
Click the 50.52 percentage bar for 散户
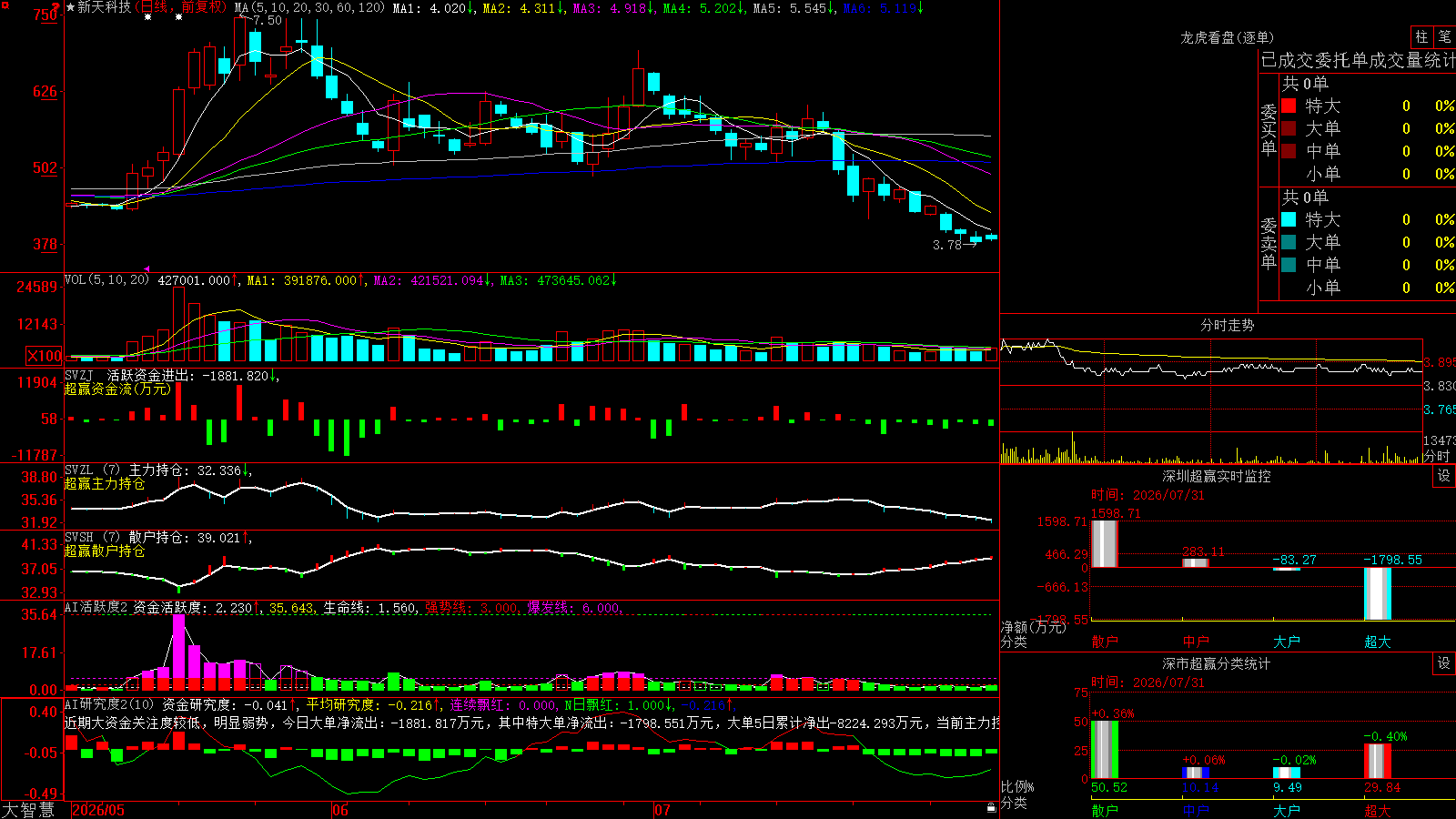point(1105,749)
